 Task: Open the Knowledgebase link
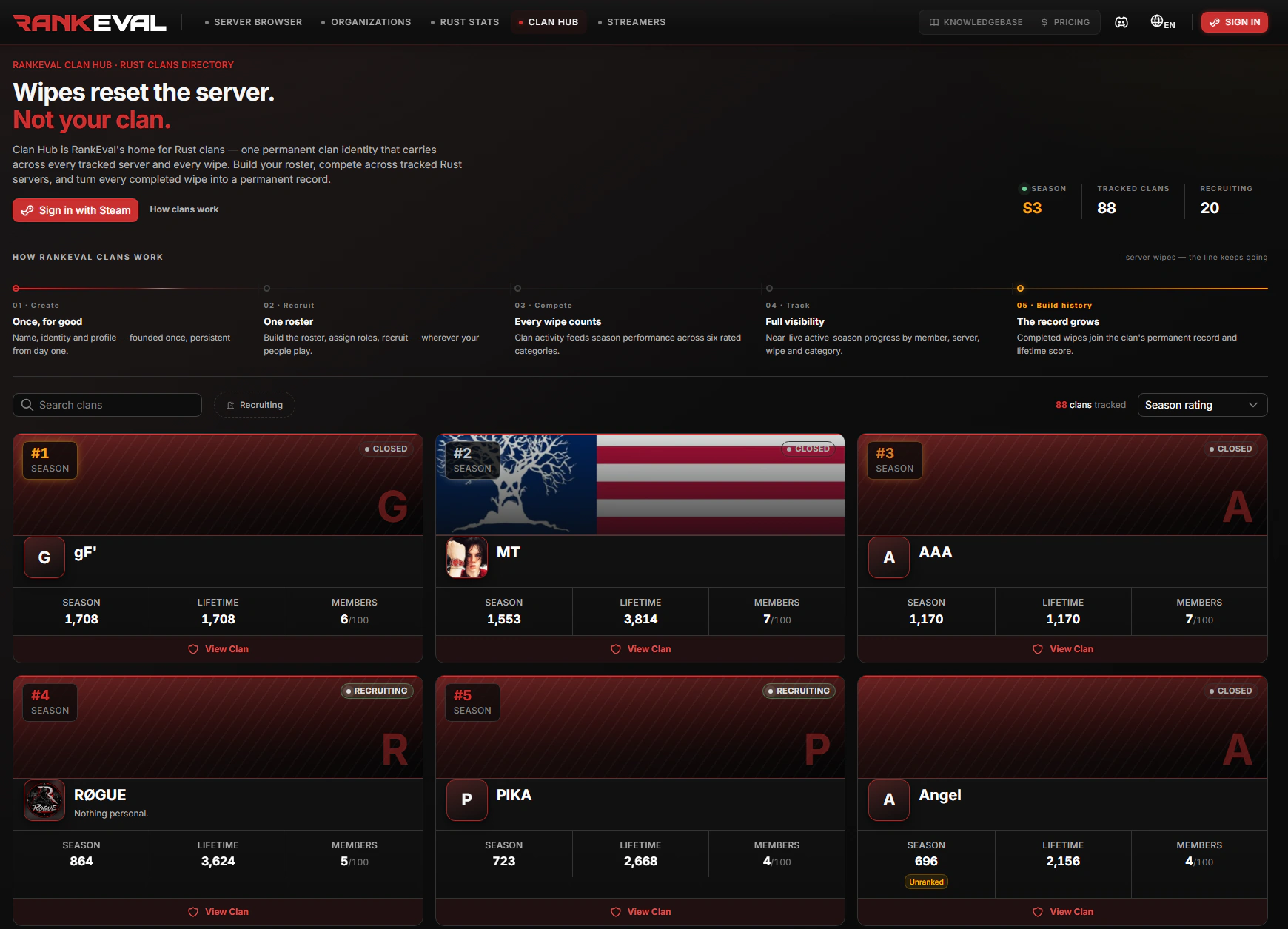pyautogui.click(x=976, y=22)
